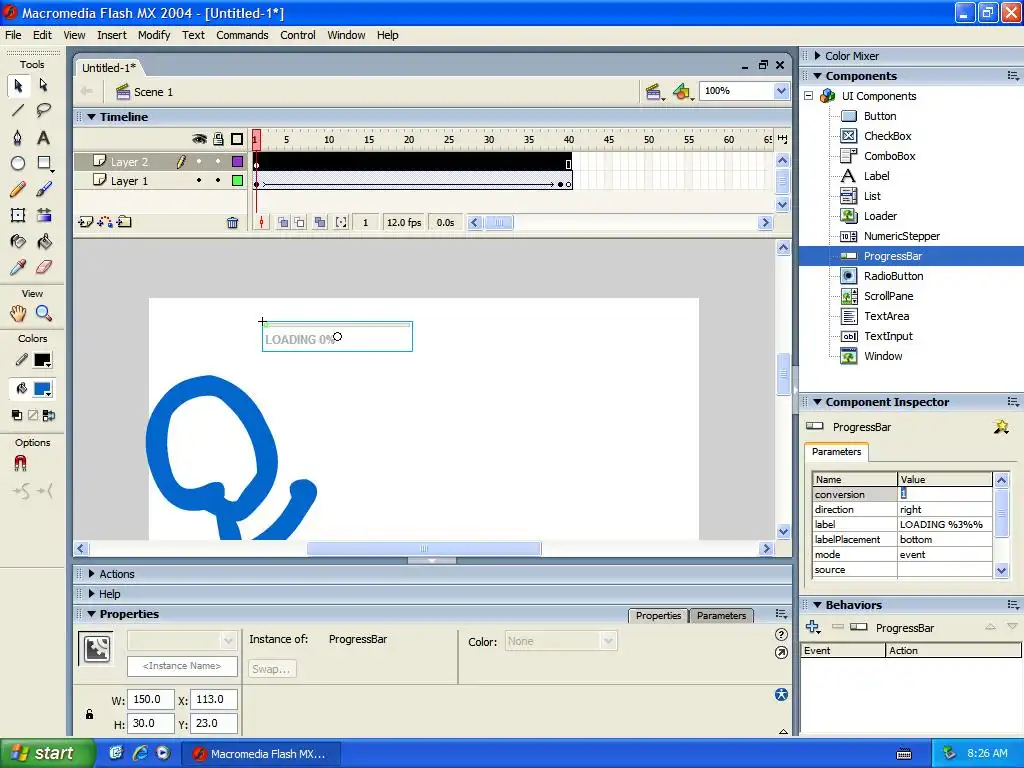Select the Free Transform tool

18,216
